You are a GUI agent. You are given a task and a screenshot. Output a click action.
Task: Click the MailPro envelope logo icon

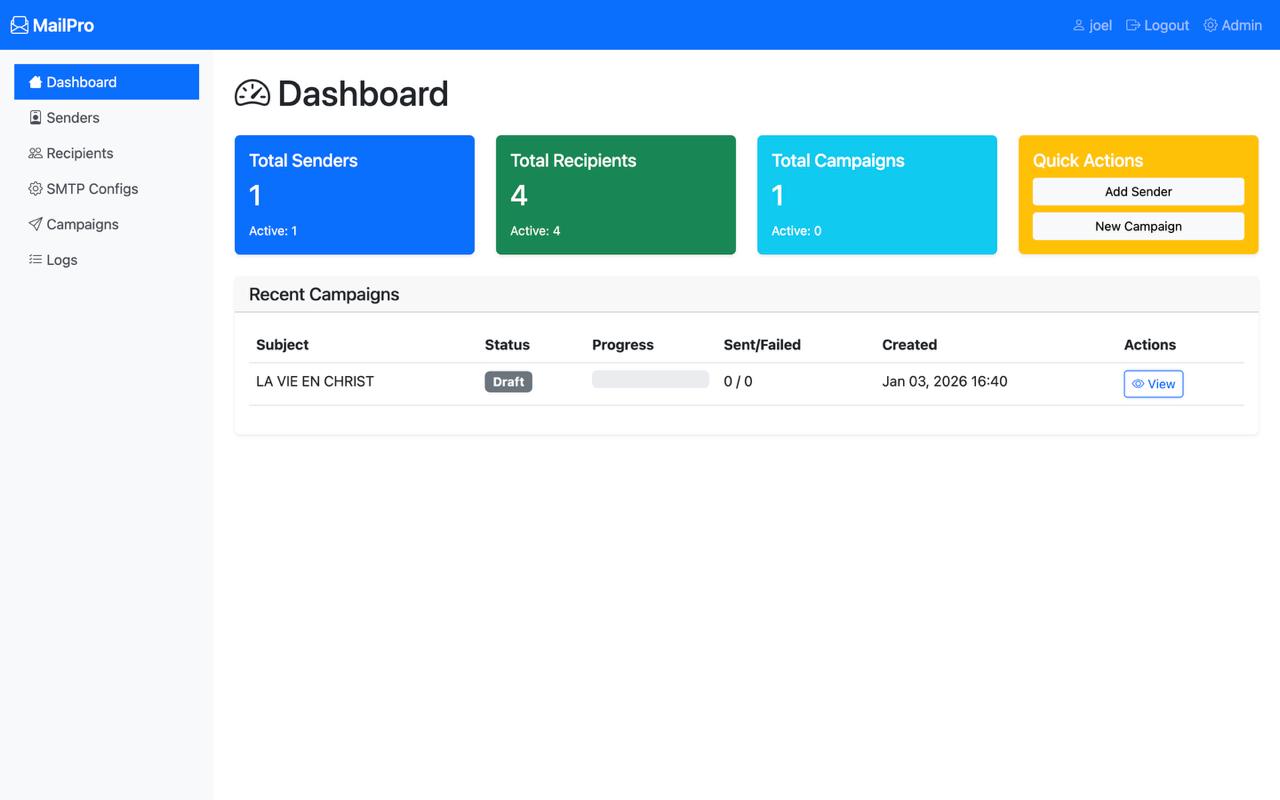(19, 25)
